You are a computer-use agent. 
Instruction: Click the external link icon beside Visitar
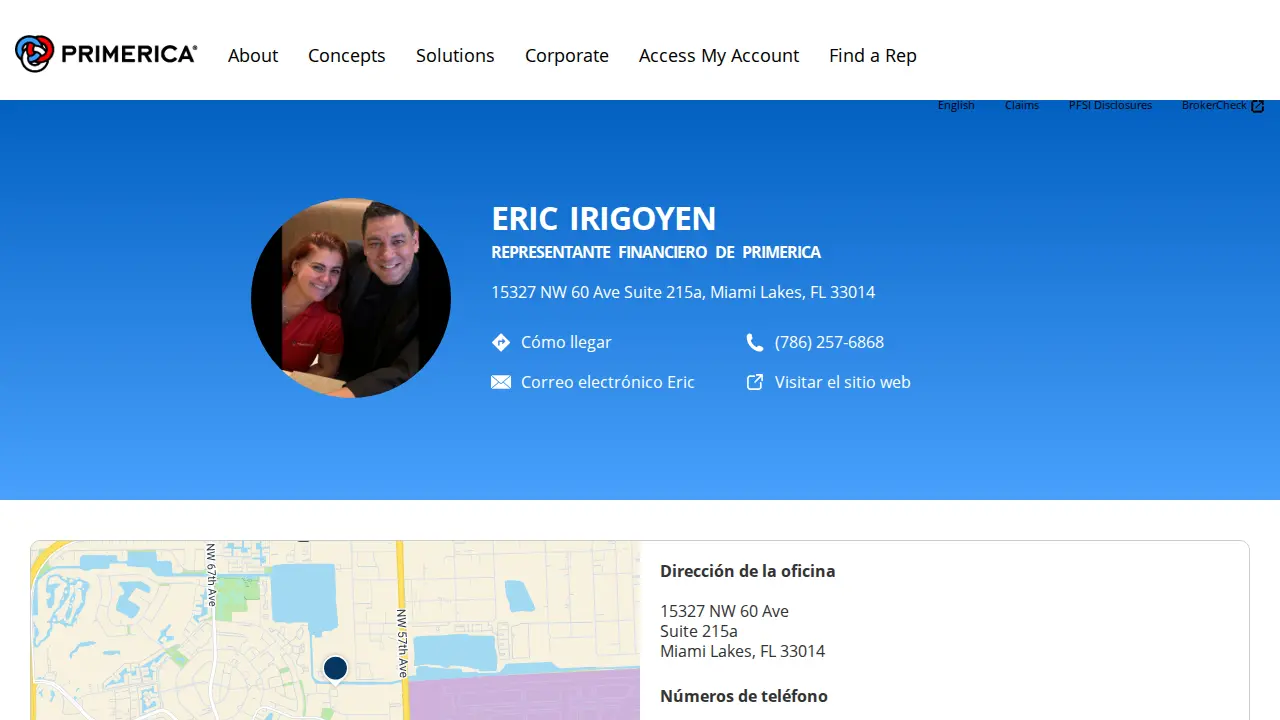755,382
